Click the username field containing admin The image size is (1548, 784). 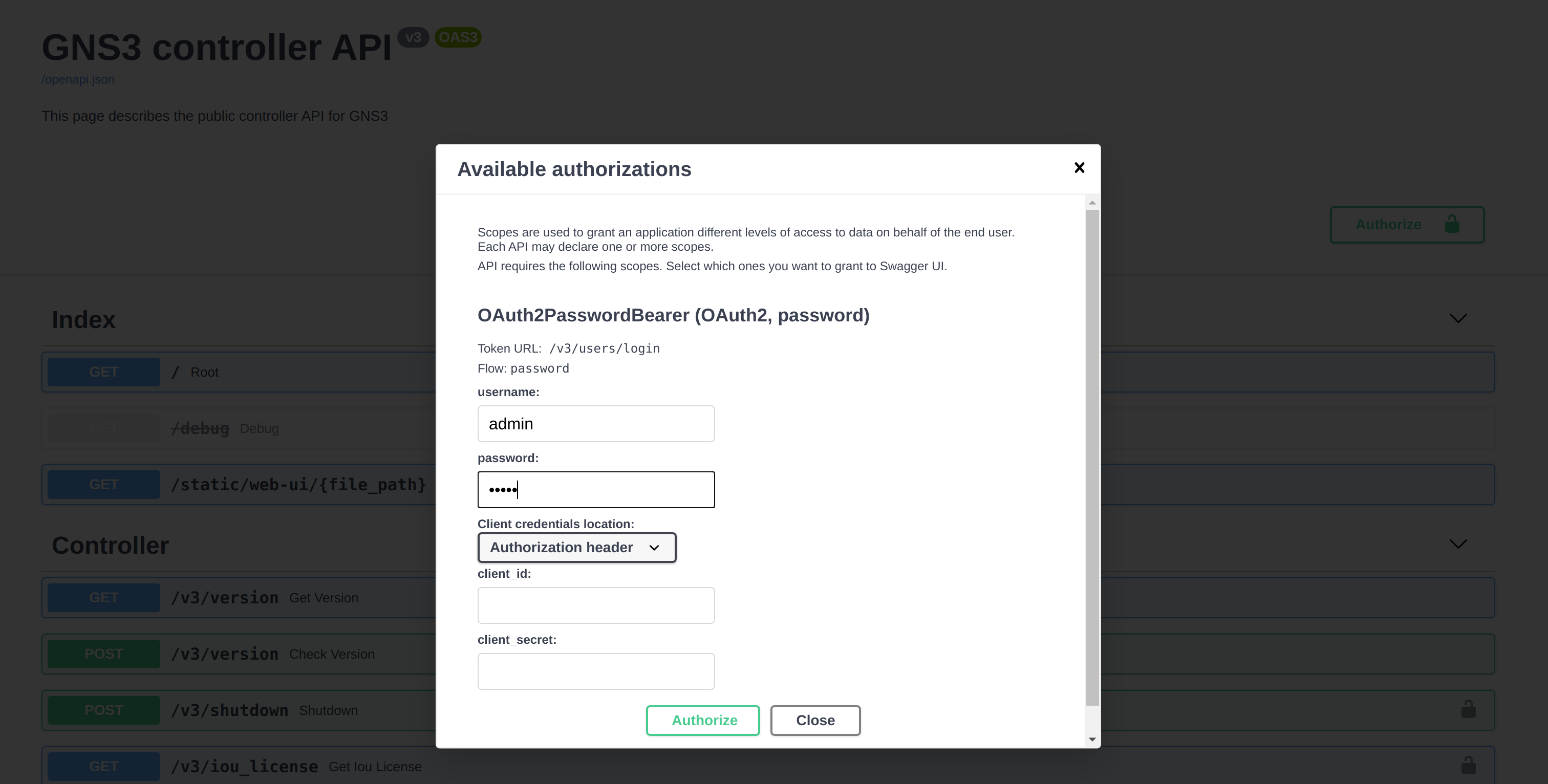595,424
